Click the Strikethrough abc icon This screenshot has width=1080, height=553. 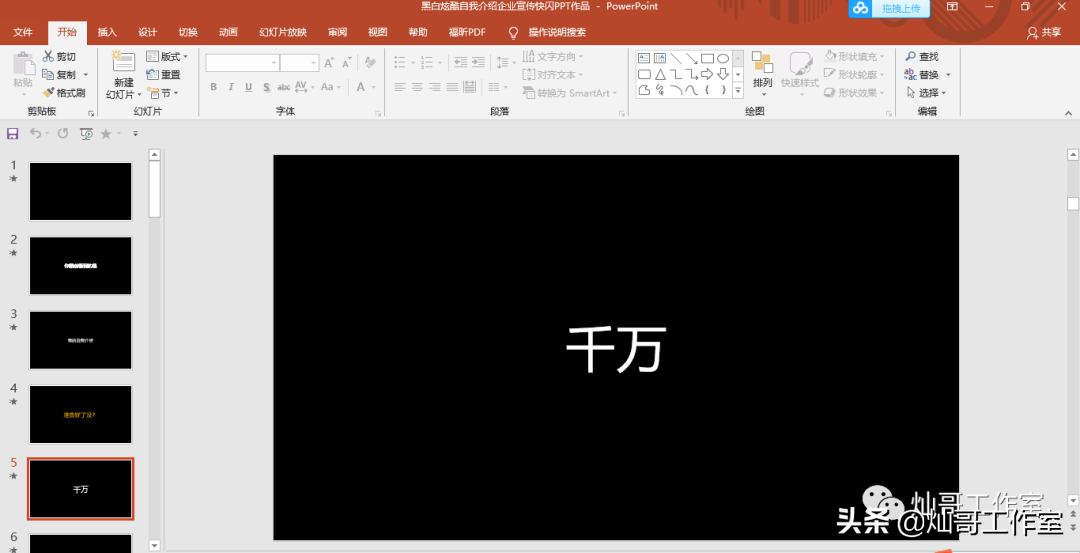(284, 87)
